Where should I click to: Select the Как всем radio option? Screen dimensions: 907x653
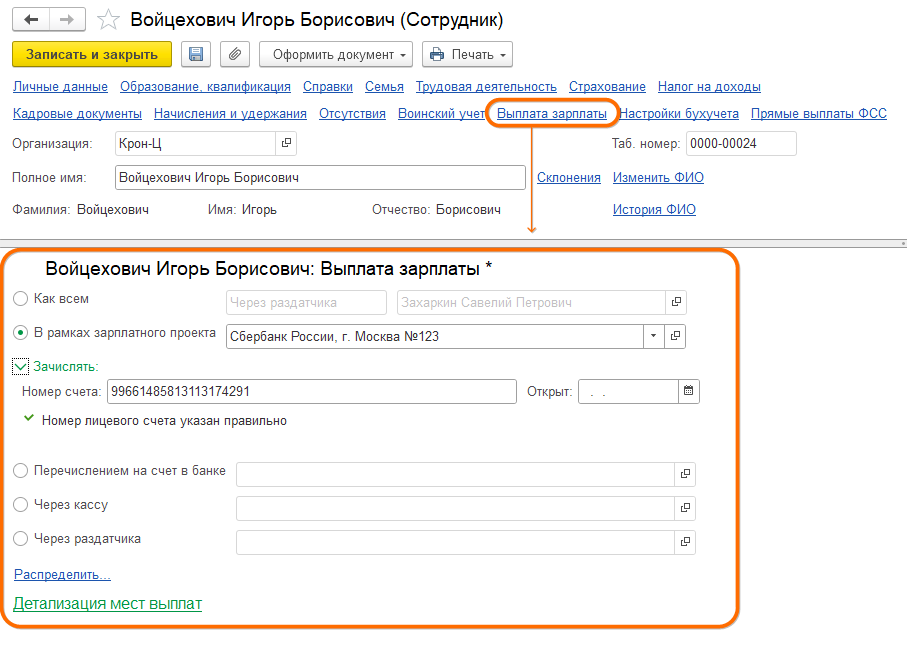tap(21, 299)
